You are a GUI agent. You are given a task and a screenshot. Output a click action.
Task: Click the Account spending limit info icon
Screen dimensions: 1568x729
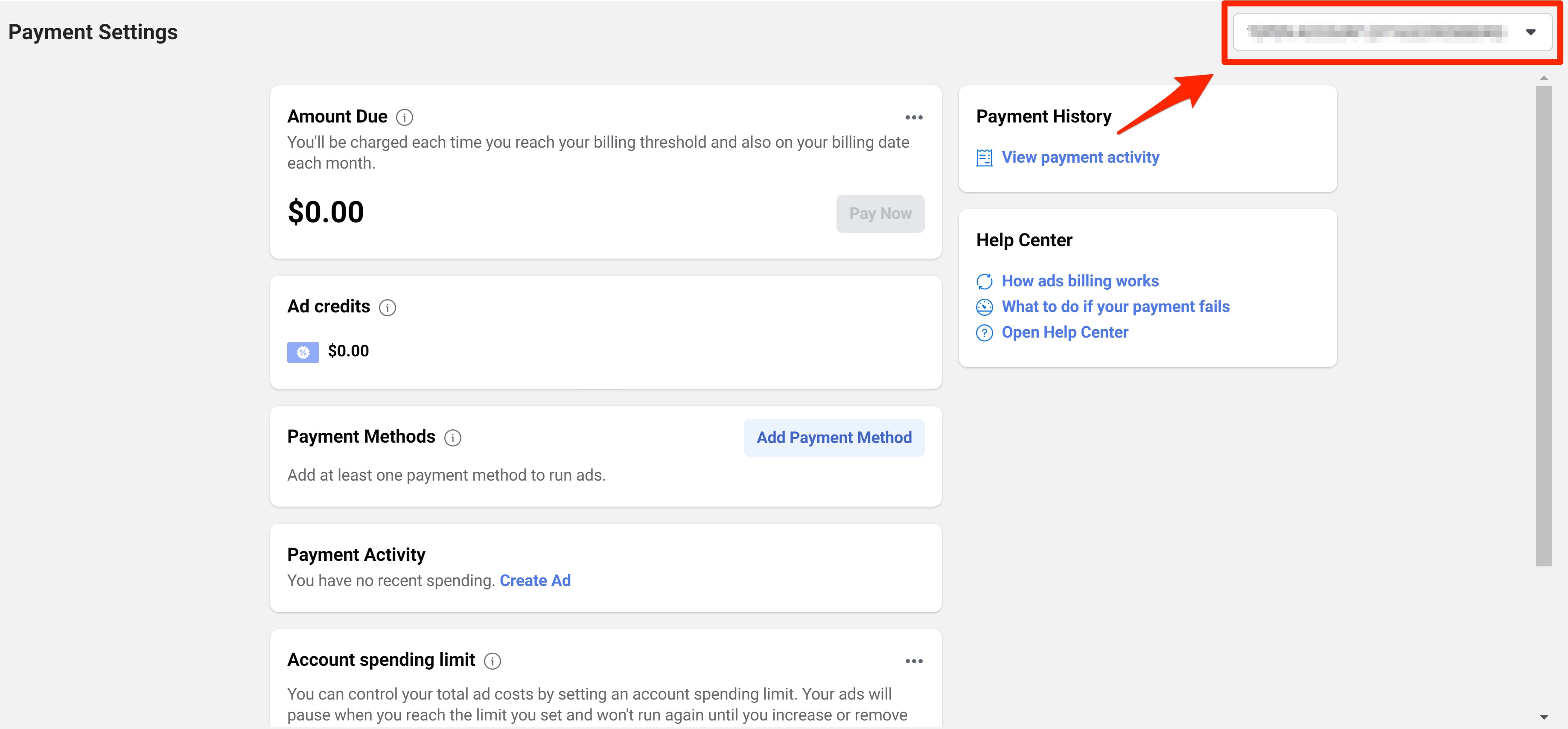(x=492, y=661)
